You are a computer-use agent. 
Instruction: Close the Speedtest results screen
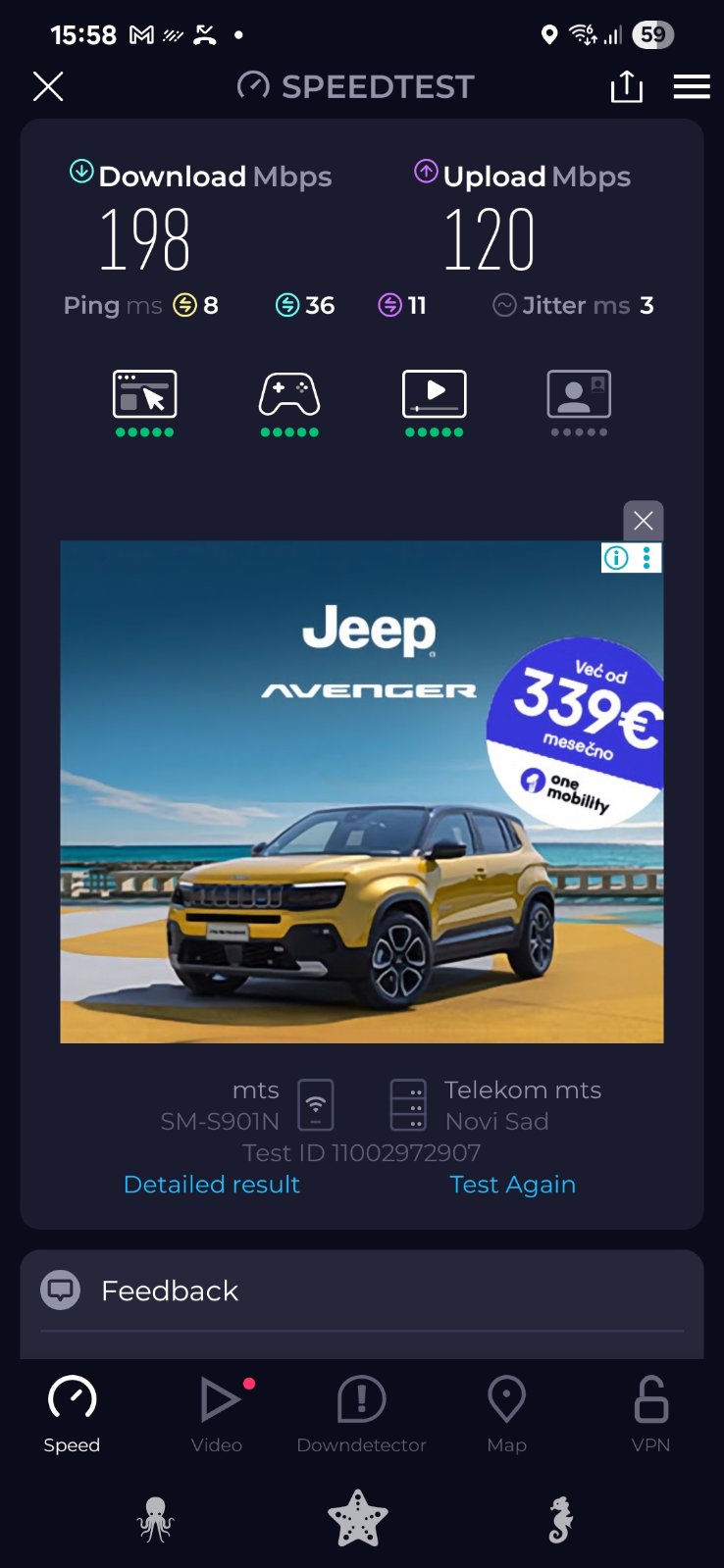(x=48, y=86)
